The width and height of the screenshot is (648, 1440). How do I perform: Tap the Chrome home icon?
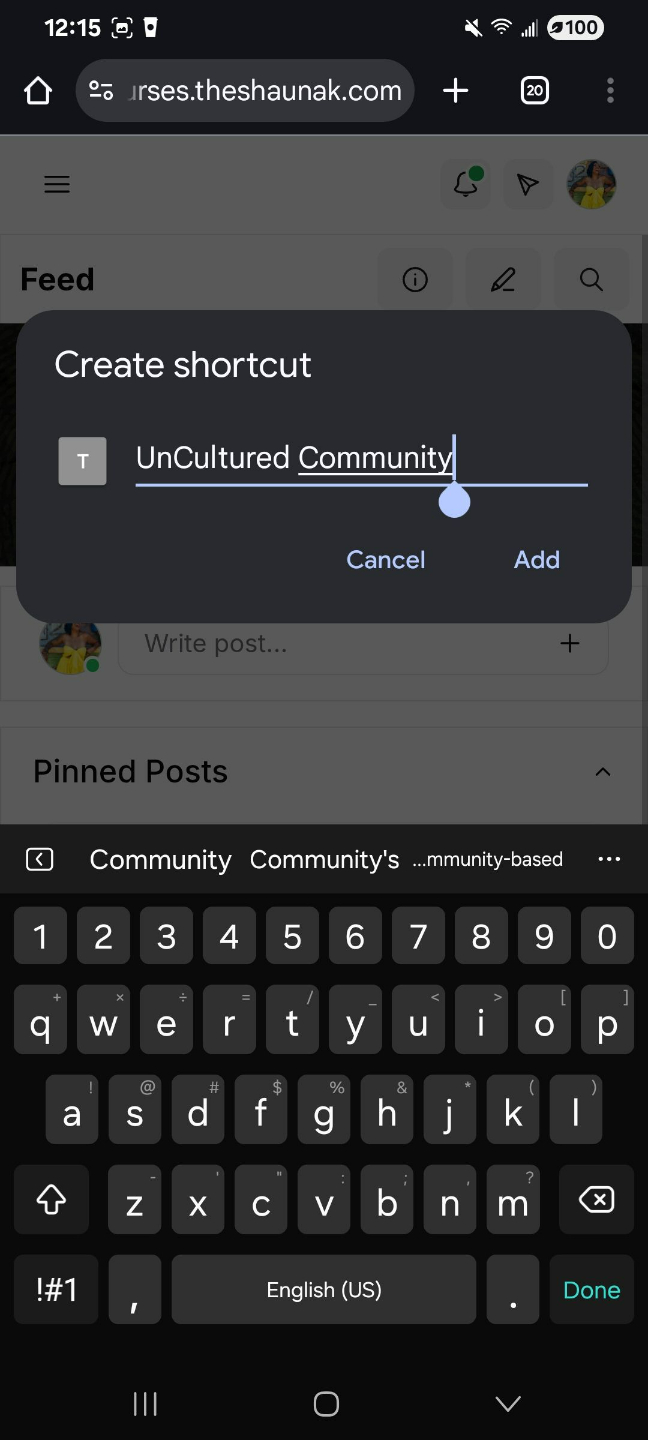click(38, 91)
